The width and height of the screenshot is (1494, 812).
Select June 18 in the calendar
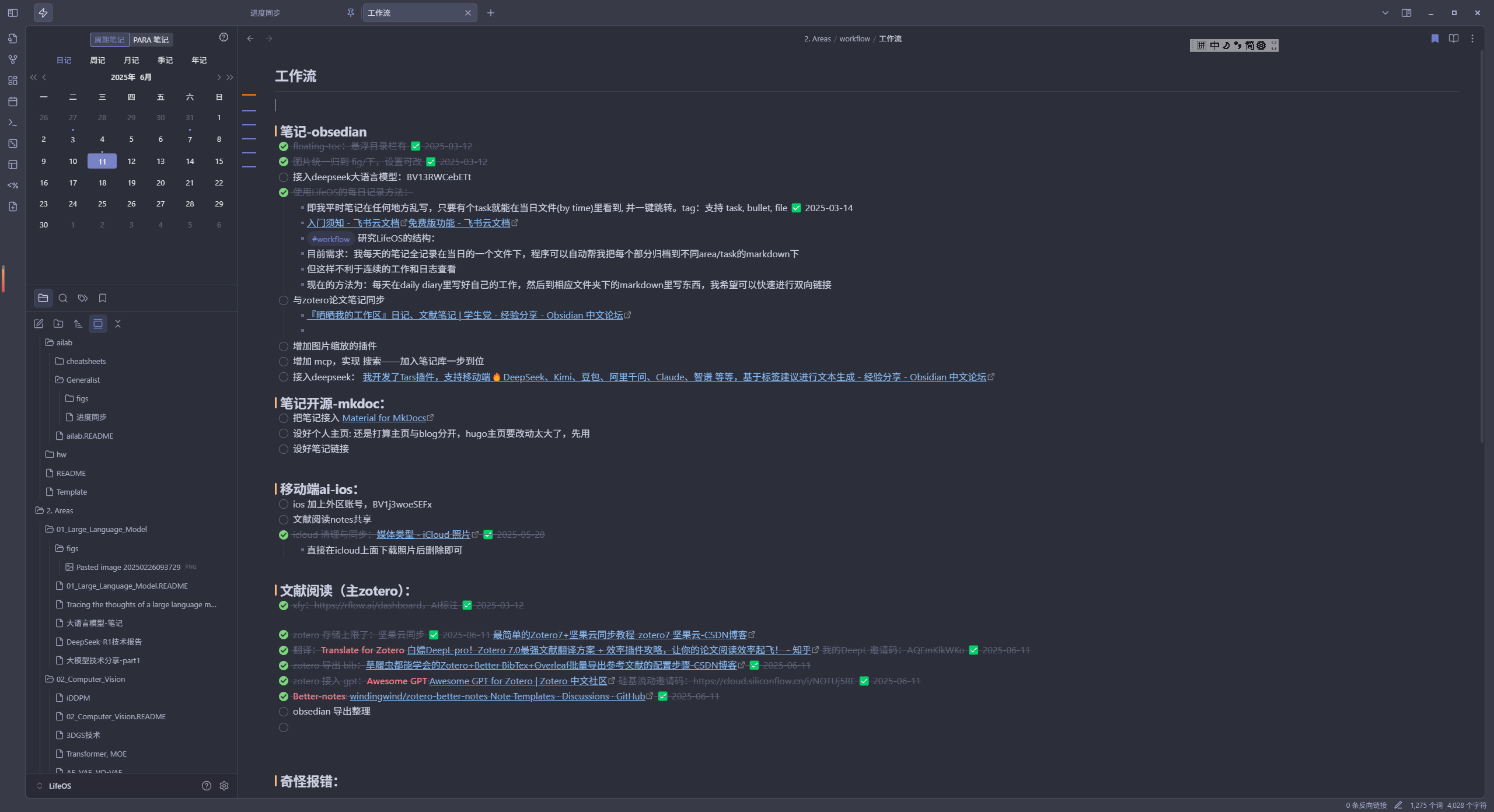pyautogui.click(x=102, y=183)
